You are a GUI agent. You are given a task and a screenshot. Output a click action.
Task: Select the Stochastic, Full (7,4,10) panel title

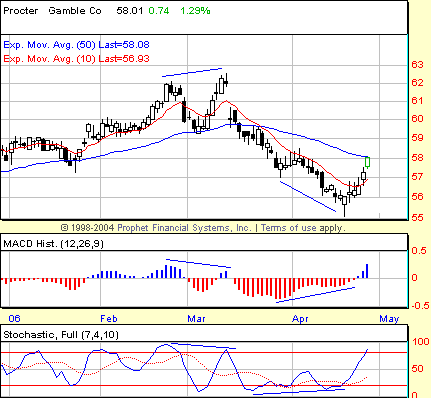click(x=61, y=335)
